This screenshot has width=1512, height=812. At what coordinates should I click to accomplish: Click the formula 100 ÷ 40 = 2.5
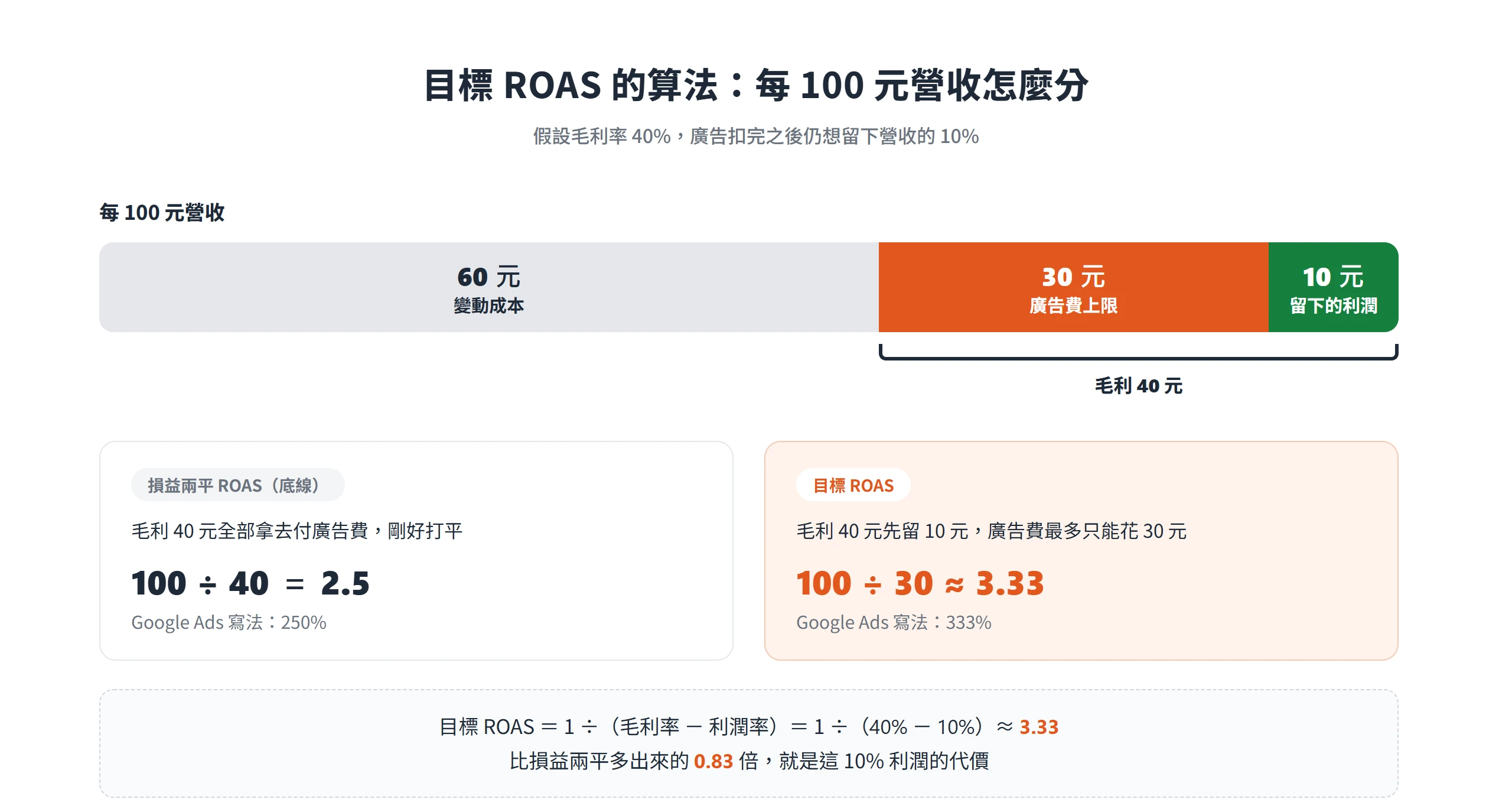tap(250, 583)
